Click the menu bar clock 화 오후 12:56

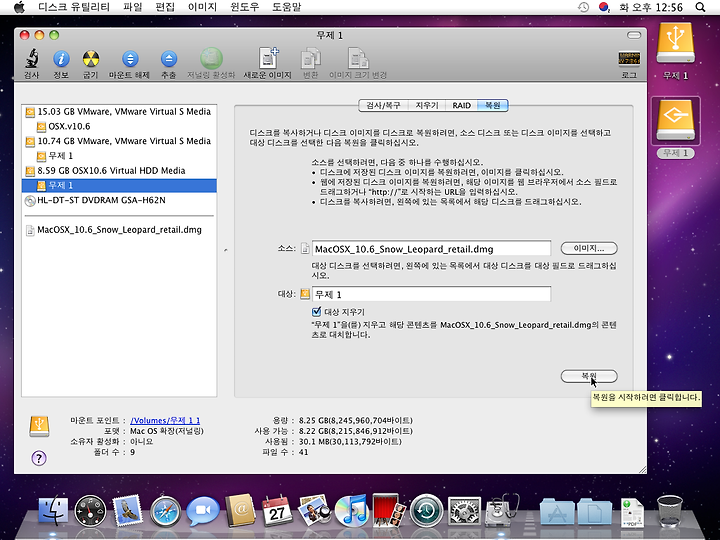[651, 7]
